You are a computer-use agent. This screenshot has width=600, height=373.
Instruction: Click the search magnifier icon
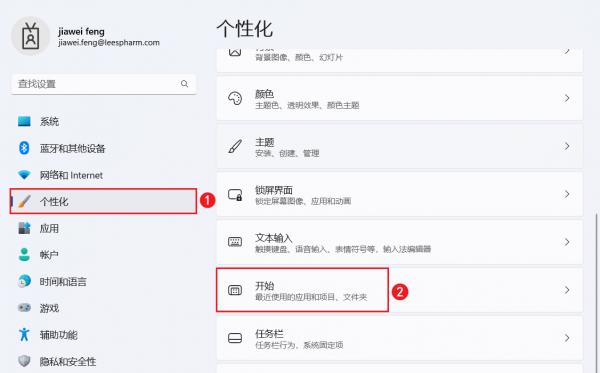click(184, 84)
